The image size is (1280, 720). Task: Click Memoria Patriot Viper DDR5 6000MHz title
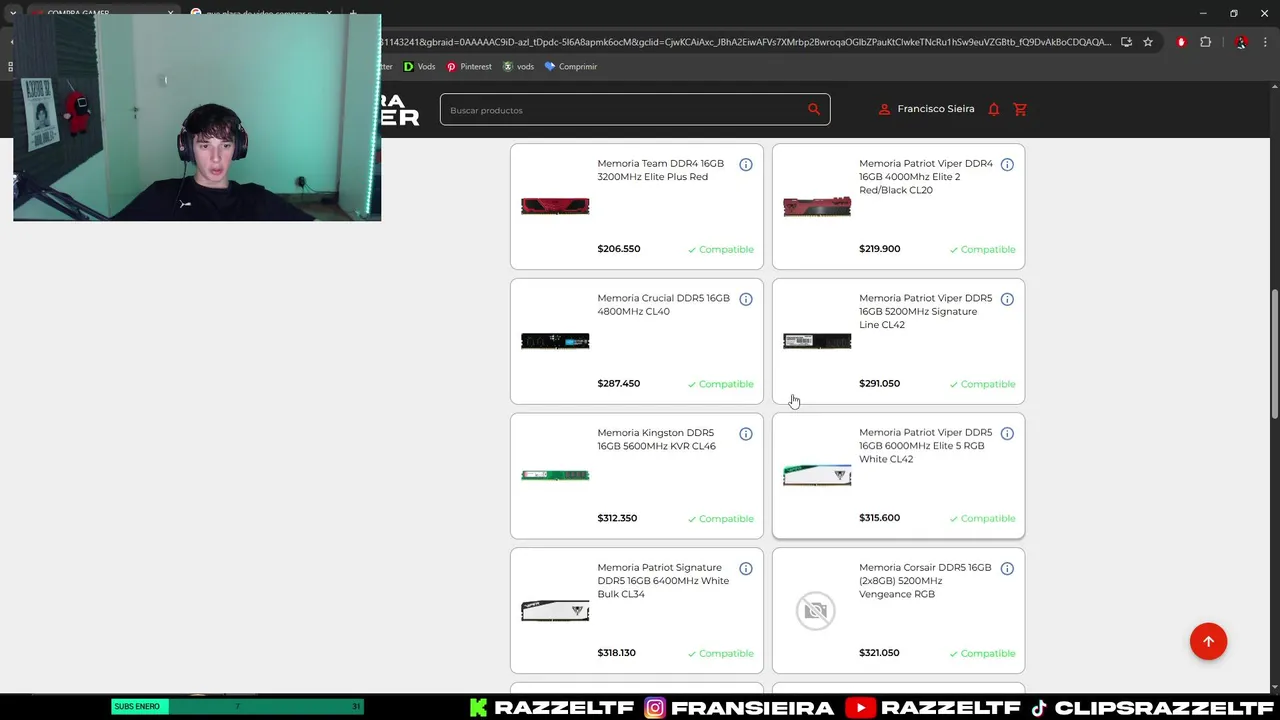tap(926, 446)
